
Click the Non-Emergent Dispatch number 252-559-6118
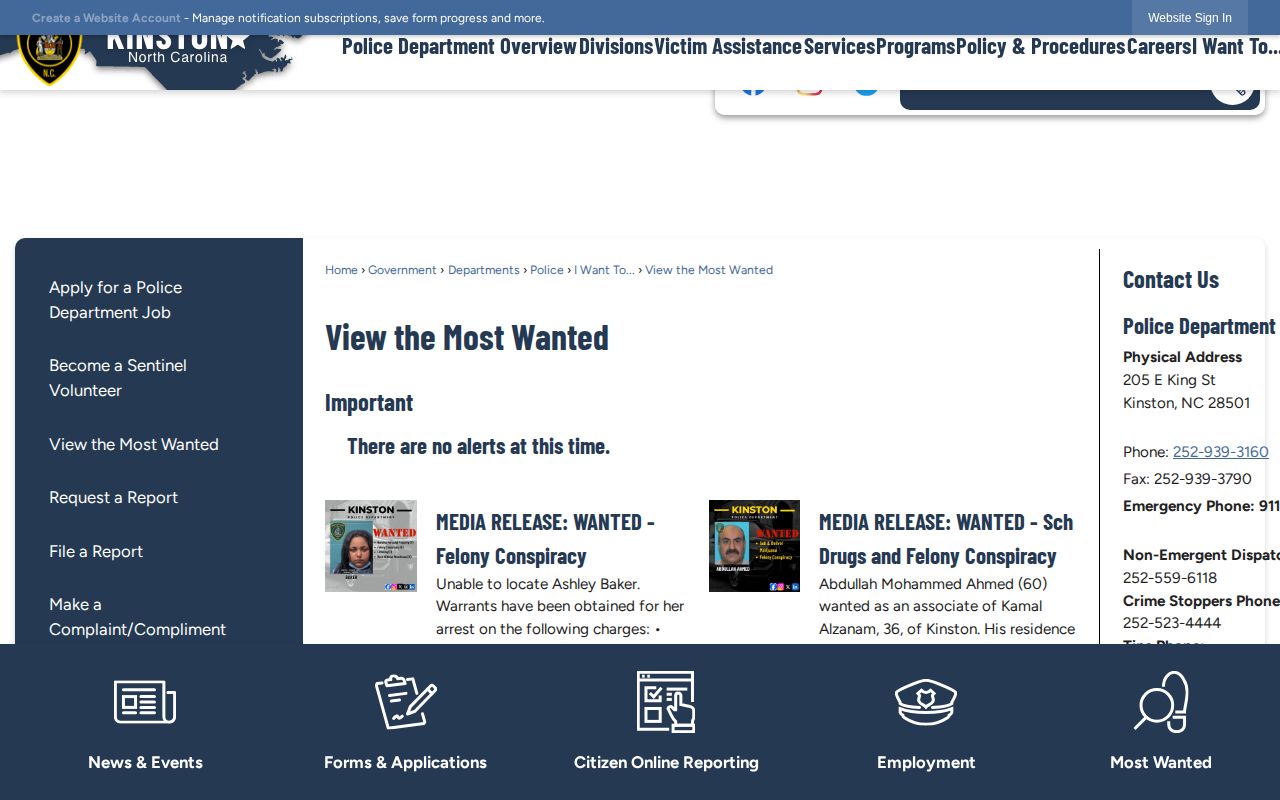tap(1170, 578)
